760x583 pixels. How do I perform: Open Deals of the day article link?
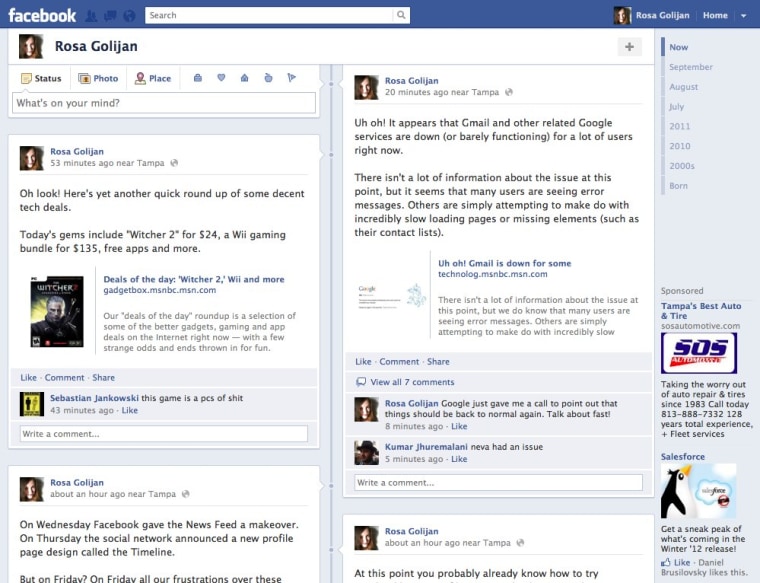pos(194,279)
